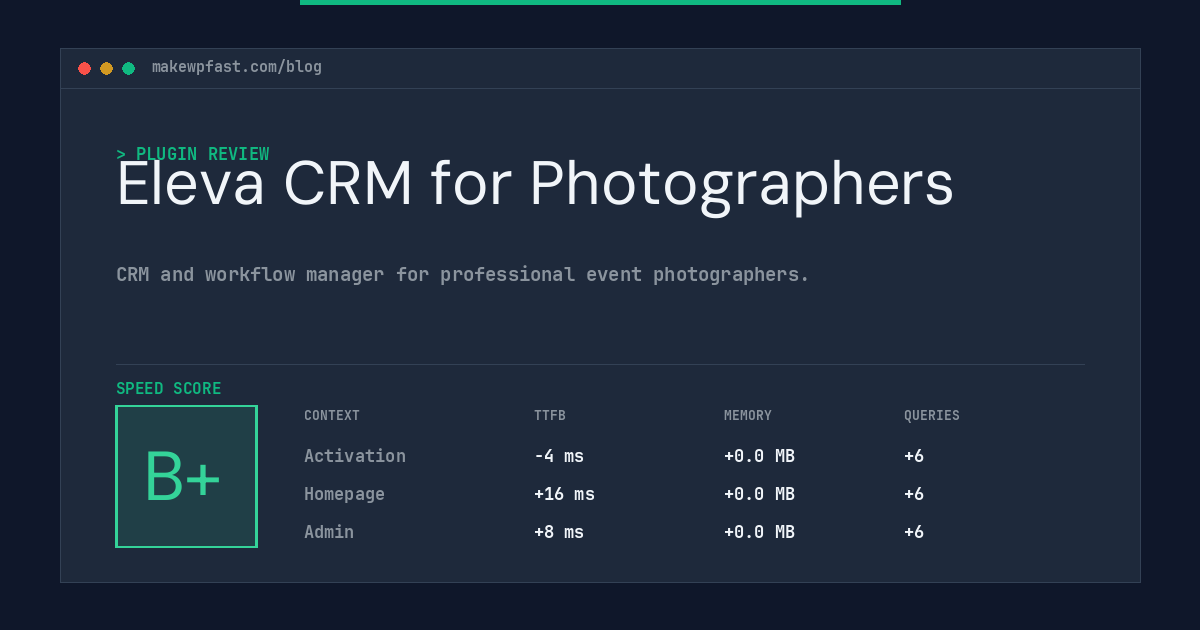
Task: Click Homepage row +6 queries value
Action: [x=914, y=494]
